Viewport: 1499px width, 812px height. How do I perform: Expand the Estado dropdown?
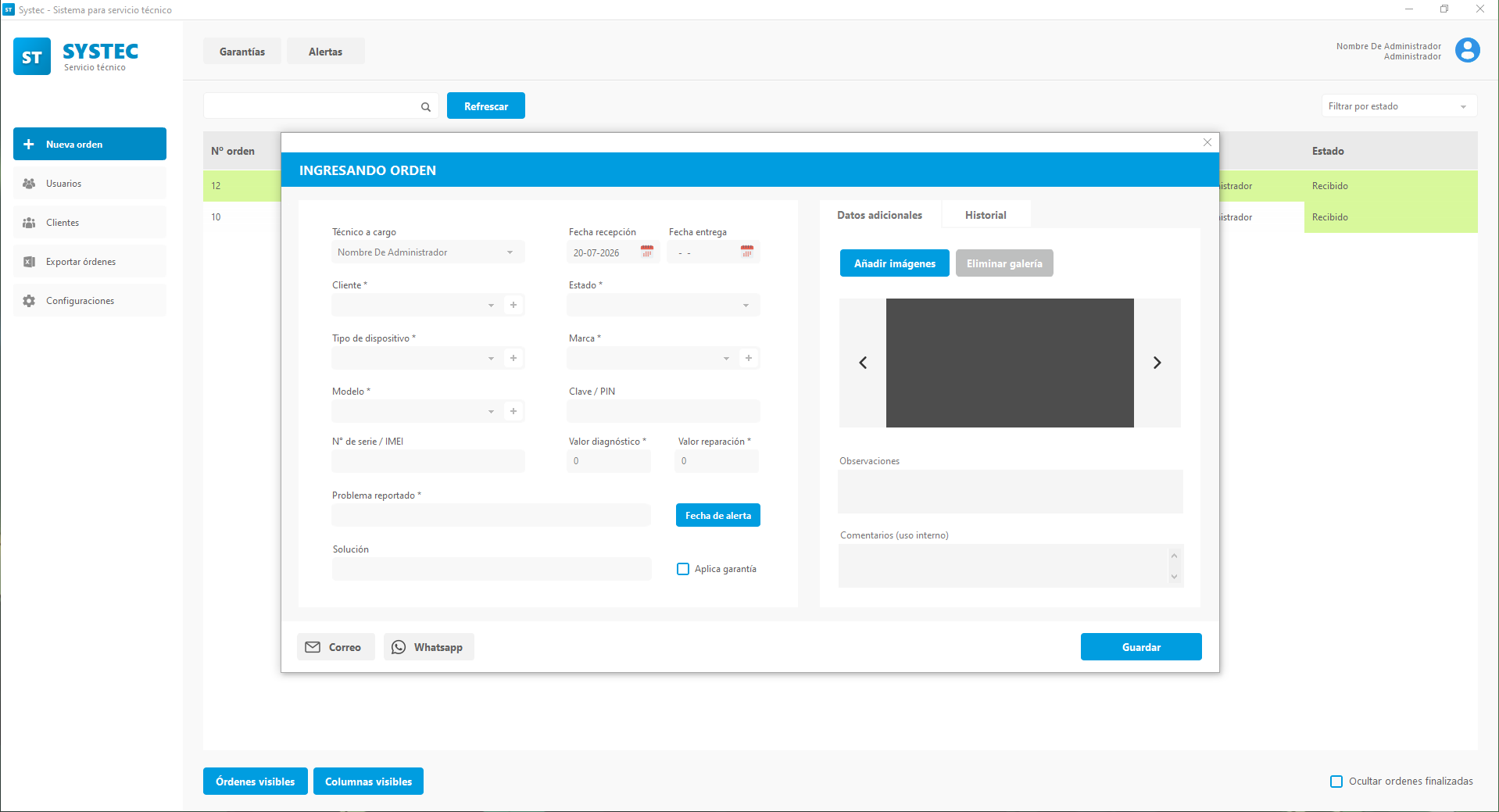[664, 305]
